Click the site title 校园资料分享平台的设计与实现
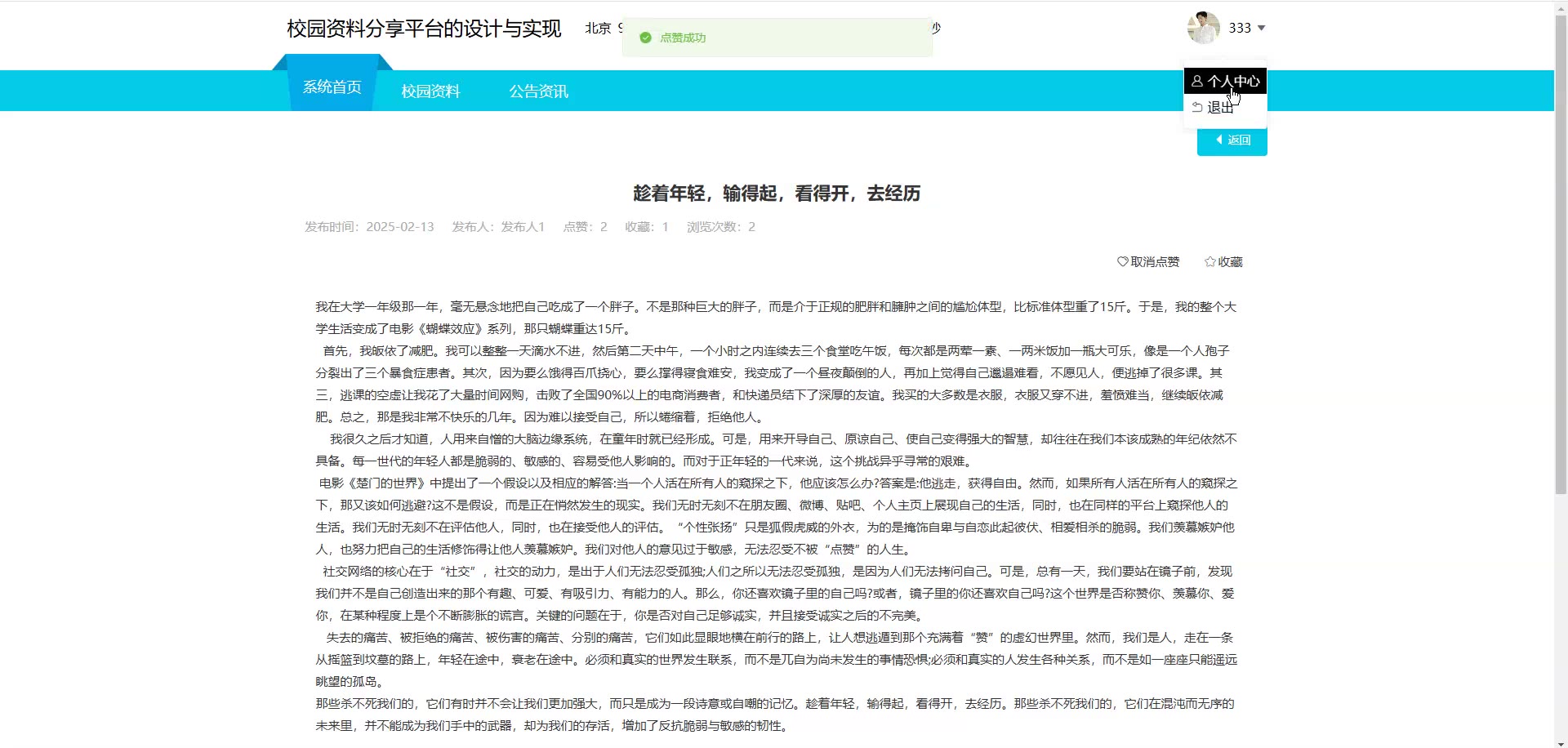 424,29
